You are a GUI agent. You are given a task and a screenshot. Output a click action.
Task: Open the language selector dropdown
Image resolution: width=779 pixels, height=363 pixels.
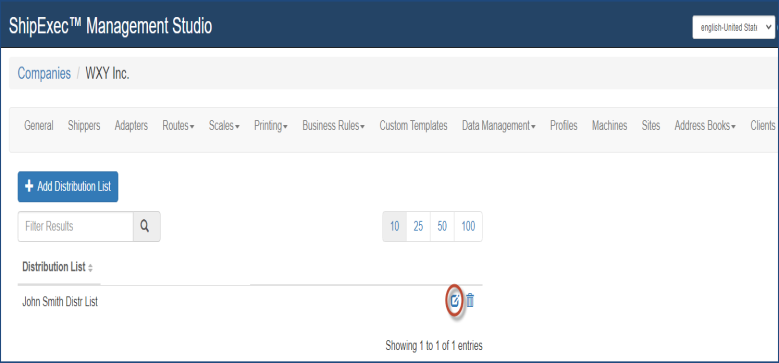[733, 28]
